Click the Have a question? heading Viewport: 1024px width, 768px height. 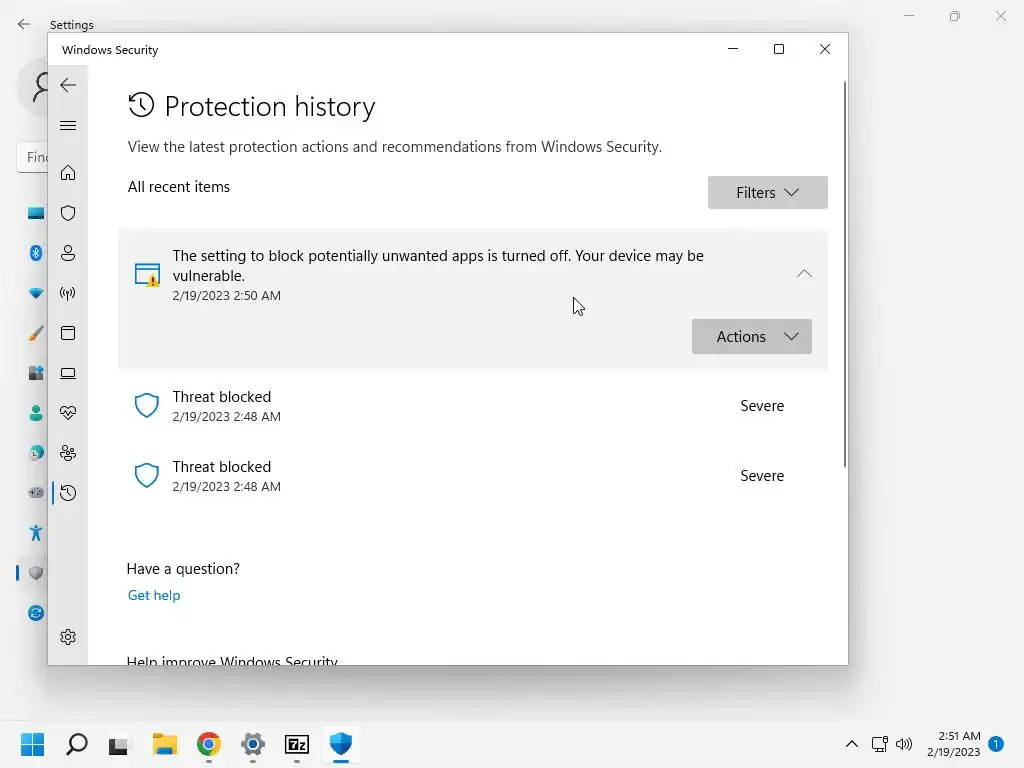point(184,569)
